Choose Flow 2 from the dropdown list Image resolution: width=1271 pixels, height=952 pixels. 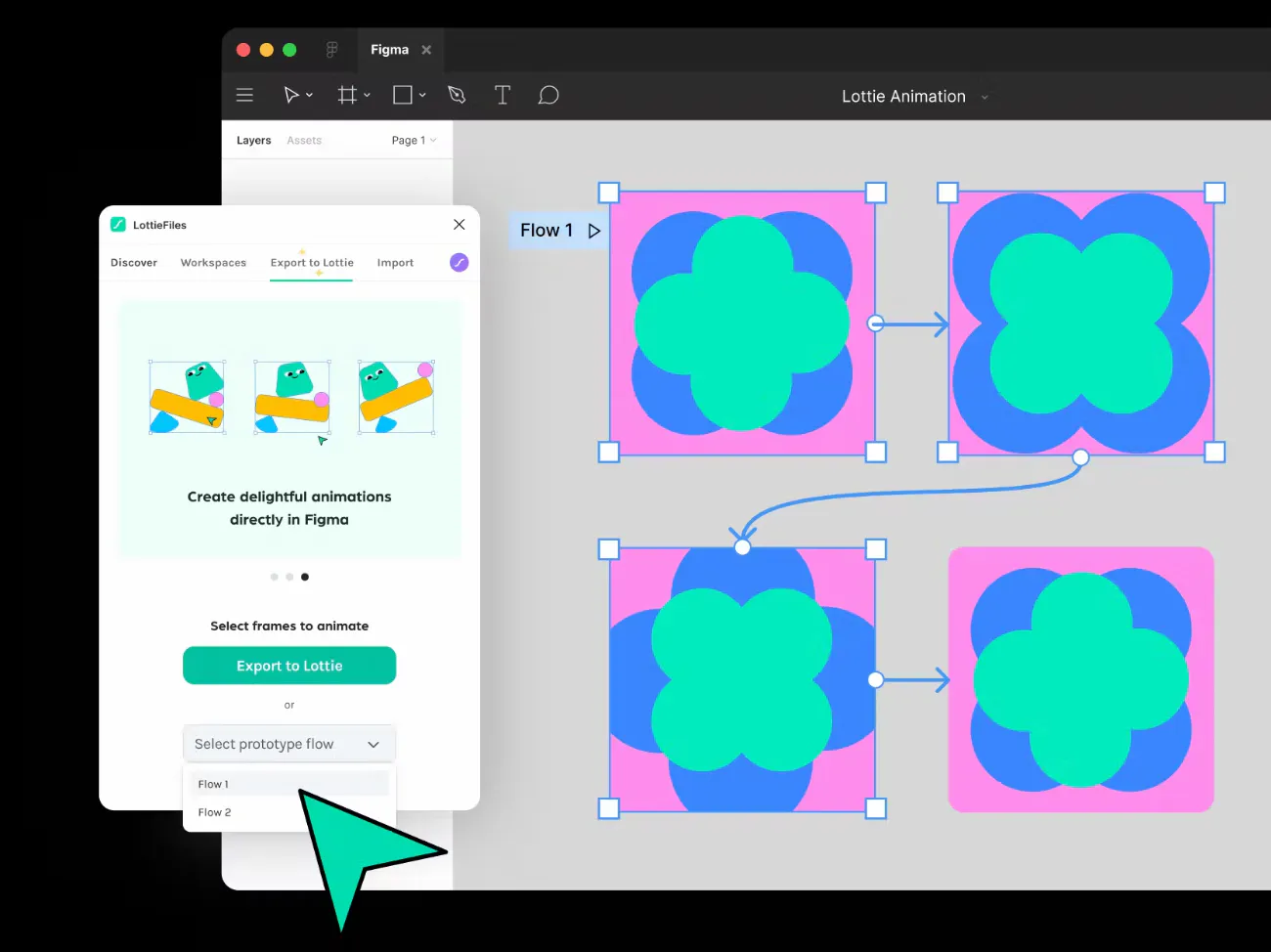click(x=289, y=812)
